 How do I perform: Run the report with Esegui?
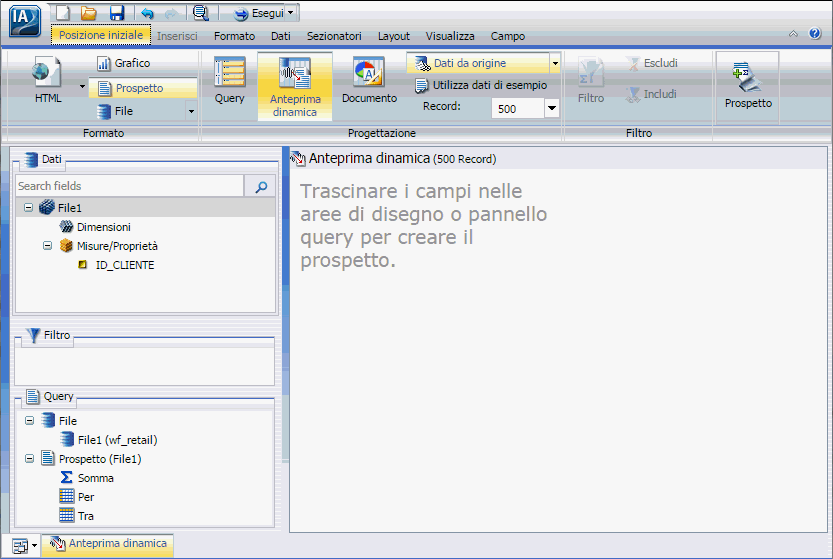click(259, 13)
